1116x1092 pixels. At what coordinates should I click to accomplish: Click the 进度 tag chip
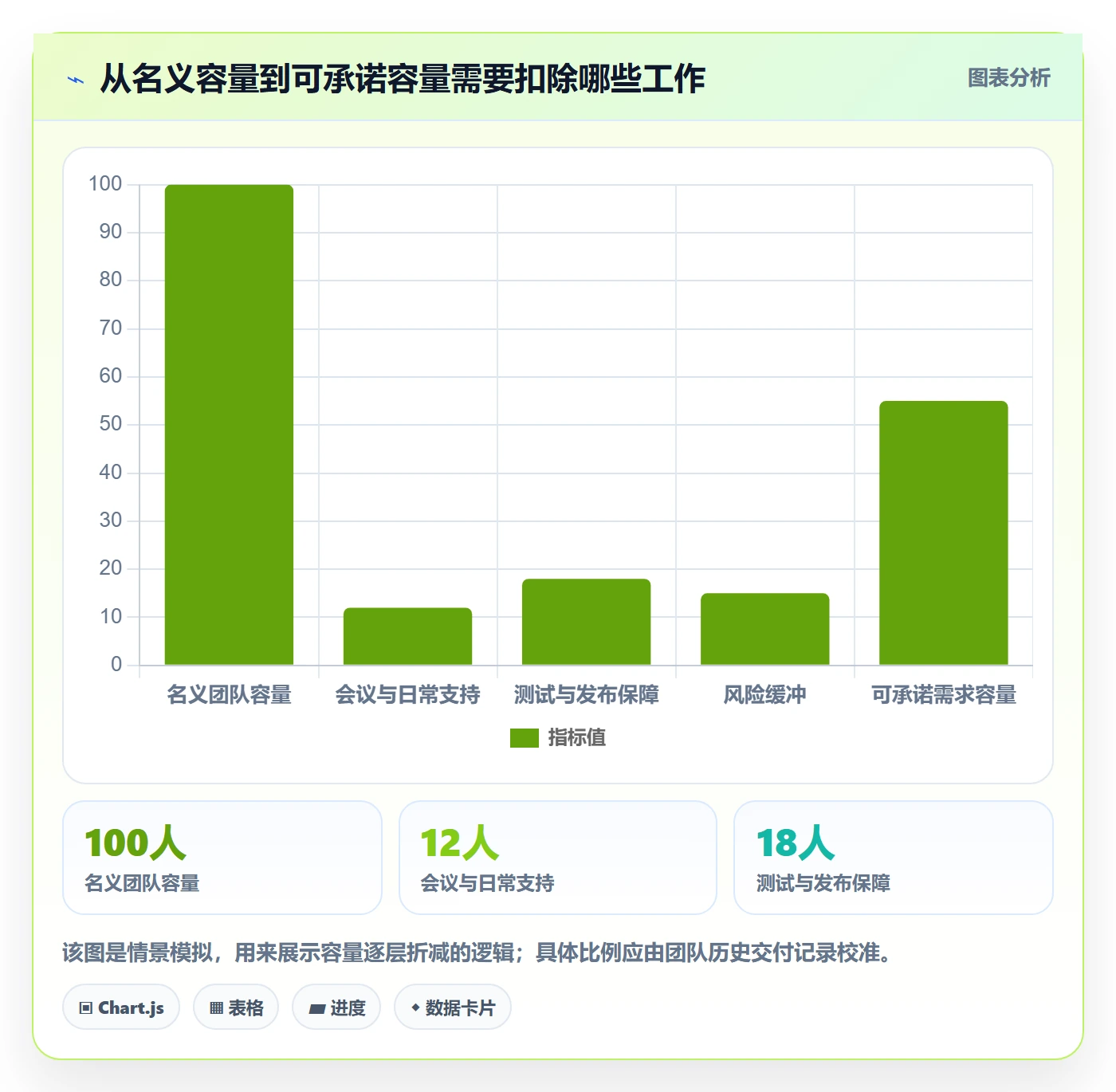coord(336,1008)
